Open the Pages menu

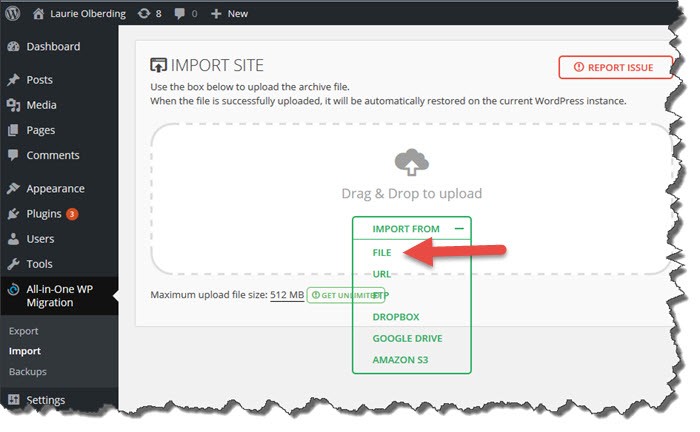(41, 130)
